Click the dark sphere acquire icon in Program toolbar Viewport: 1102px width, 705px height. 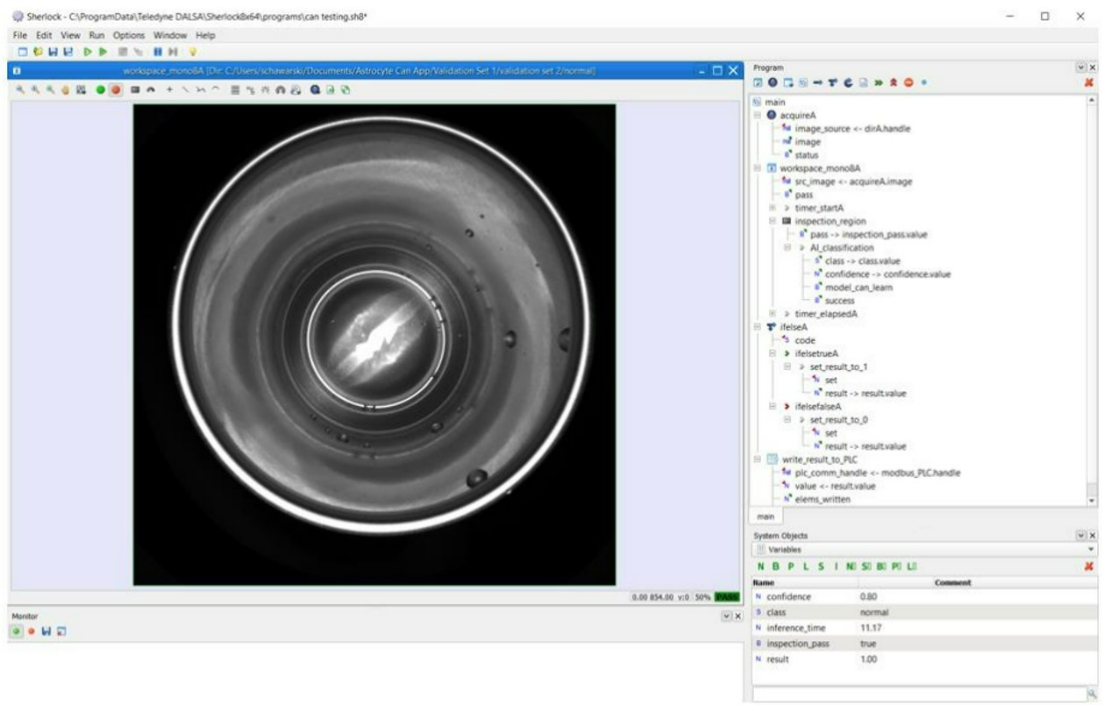[x=772, y=83]
